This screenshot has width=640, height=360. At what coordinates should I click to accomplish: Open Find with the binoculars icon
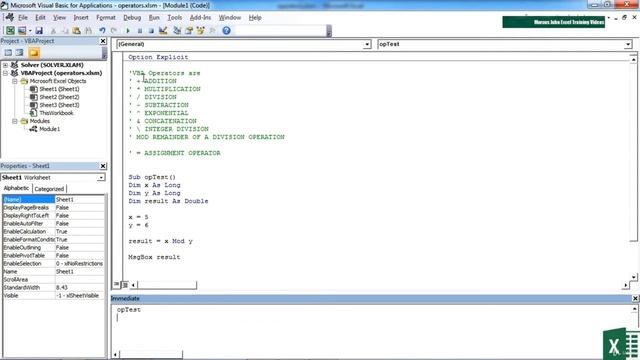[88, 31]
